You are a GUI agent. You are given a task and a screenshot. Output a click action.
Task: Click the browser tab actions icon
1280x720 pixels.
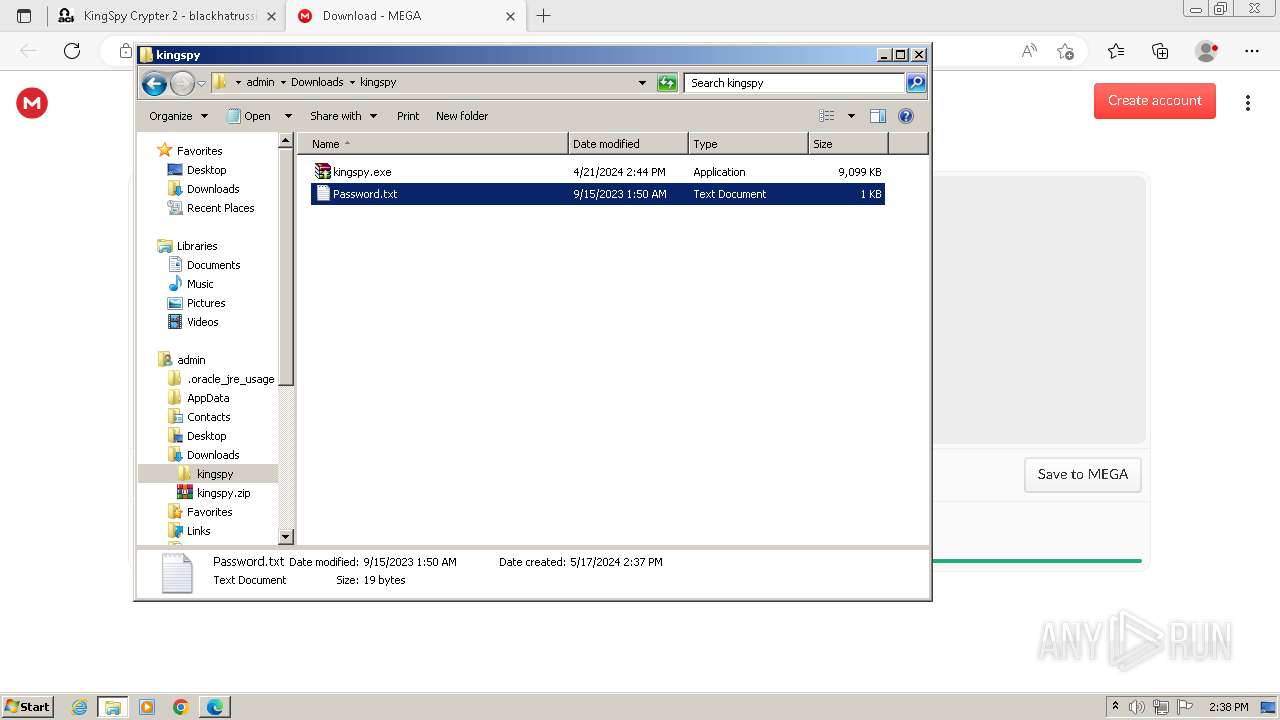pos(24,16)
